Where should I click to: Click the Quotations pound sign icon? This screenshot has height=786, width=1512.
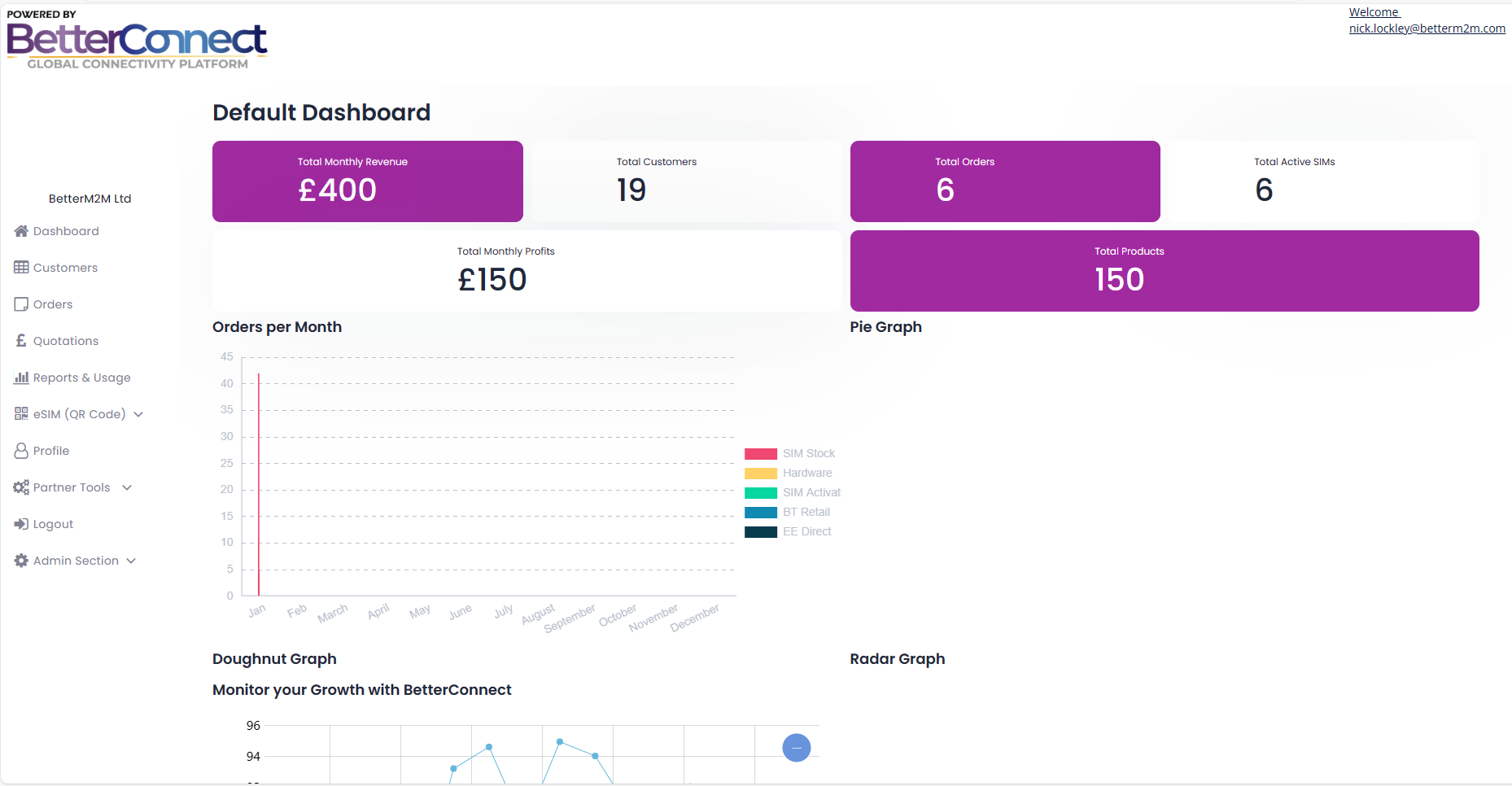(x=21, y=341)
